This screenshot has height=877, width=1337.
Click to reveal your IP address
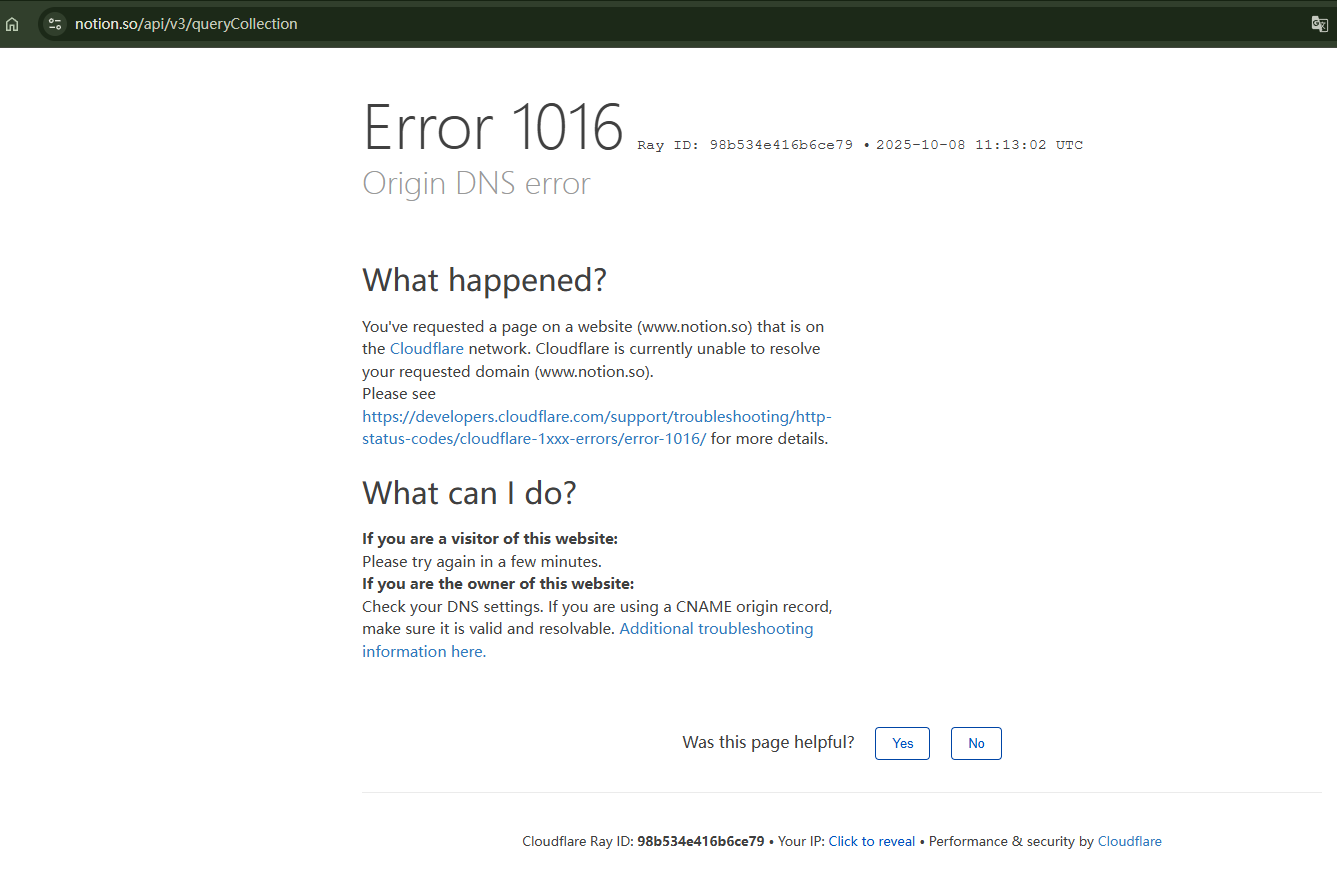coord(872,842)
